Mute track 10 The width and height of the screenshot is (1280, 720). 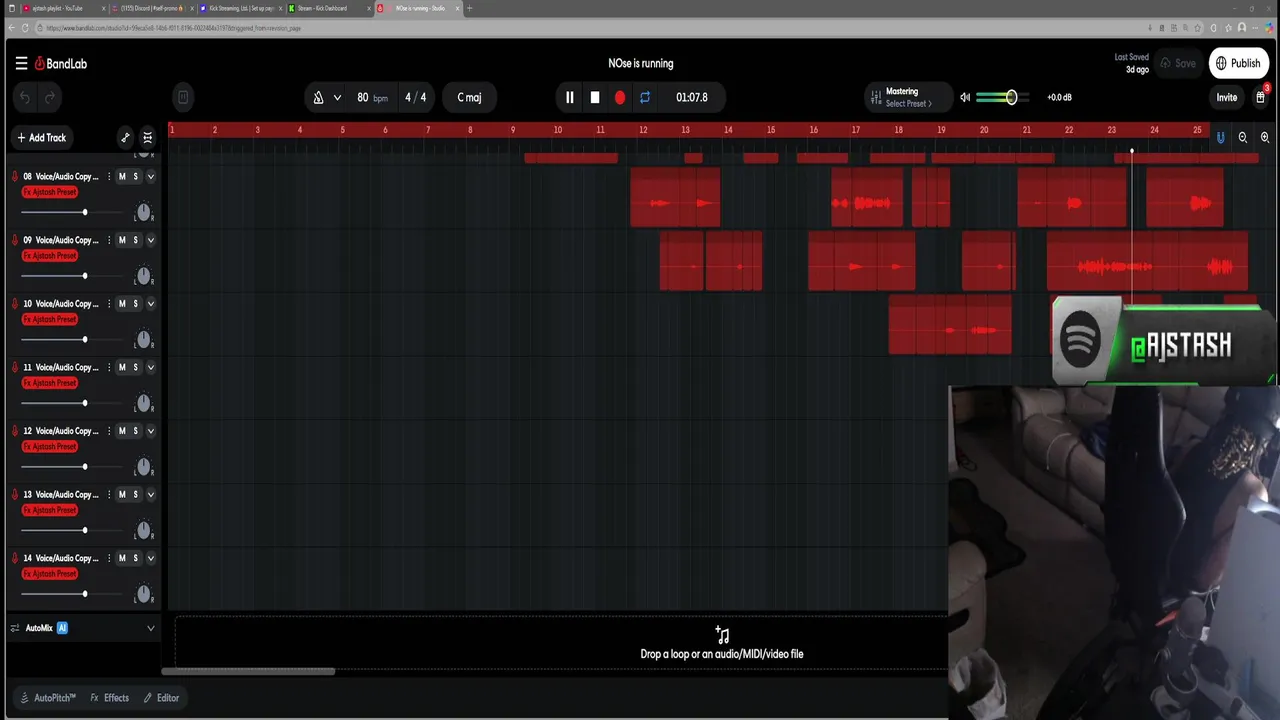(122, 303)
